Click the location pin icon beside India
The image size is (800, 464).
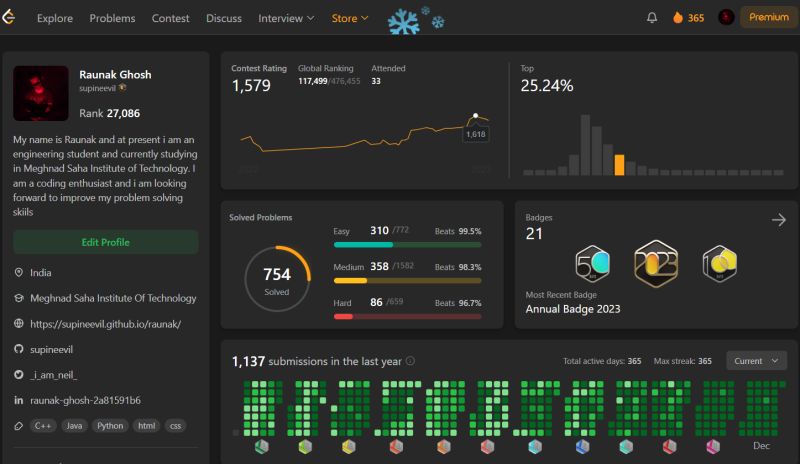[x=19, y=273]
